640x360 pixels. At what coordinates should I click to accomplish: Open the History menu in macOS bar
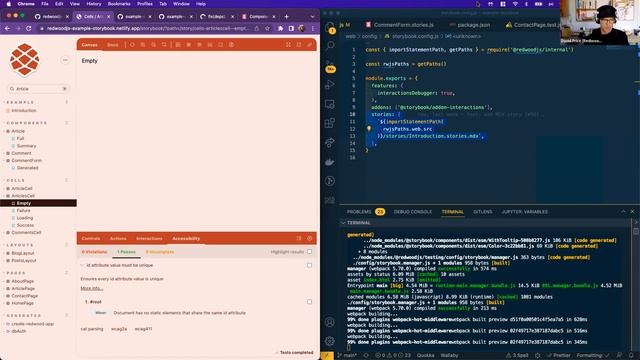coord(93,4)
